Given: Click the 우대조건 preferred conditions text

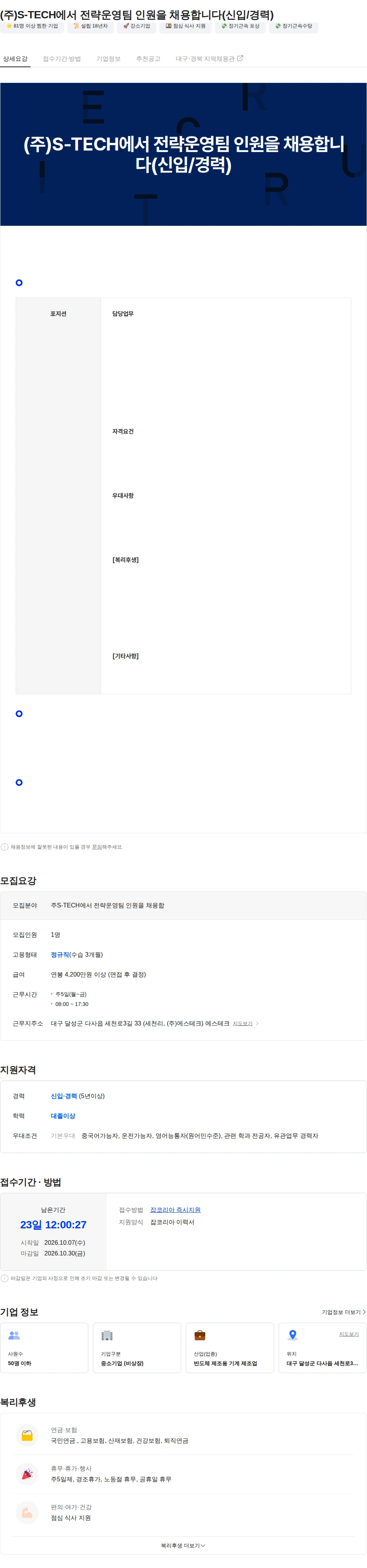Looking at the screenshot, I should 200,1136.
